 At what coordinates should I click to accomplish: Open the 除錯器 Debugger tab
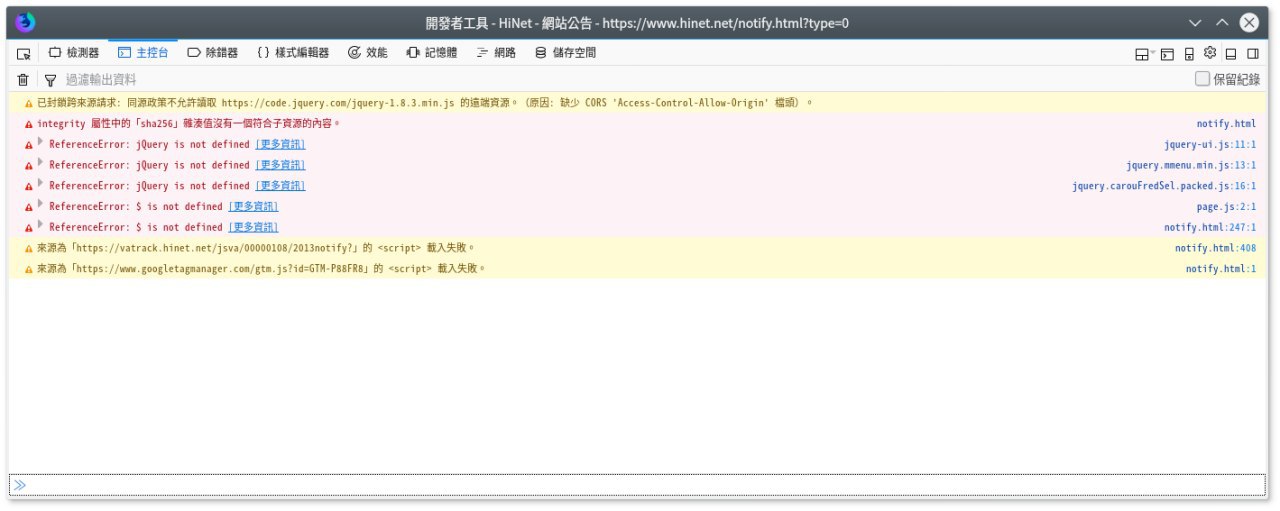click(x=212, y=53)
